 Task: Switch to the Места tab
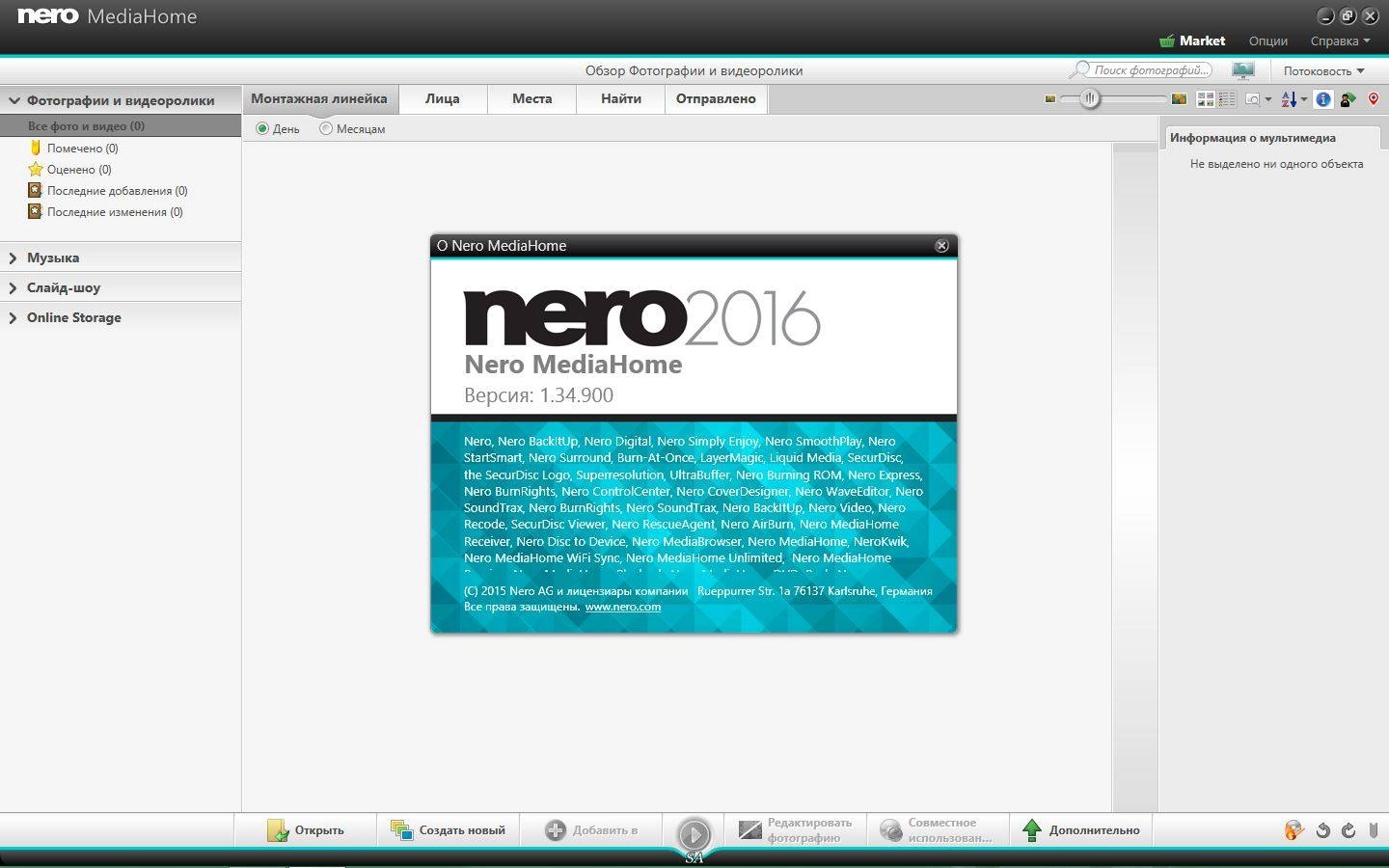(x=532, y=98)
